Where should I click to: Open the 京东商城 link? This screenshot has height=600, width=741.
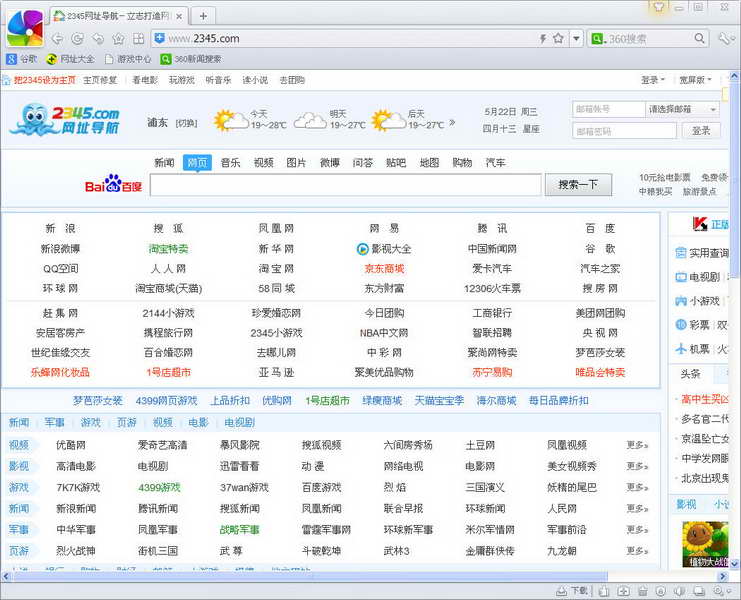click(384, 268)
